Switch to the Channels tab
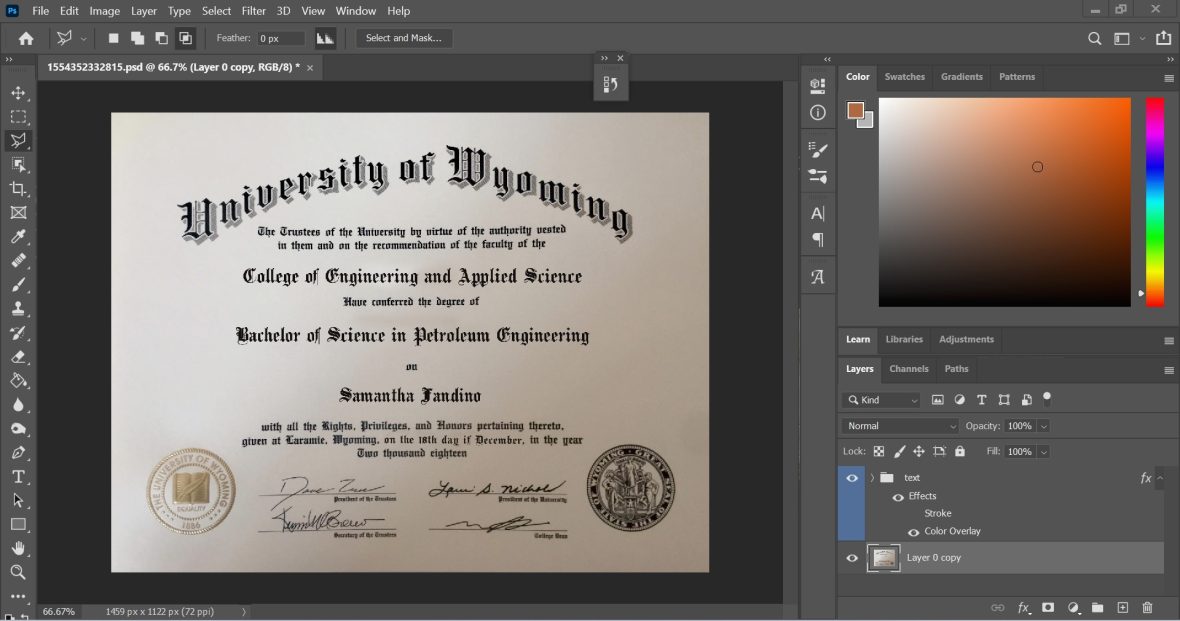Screen dimensions: 1180x621 pyautogui.click(x=908, y=369)
